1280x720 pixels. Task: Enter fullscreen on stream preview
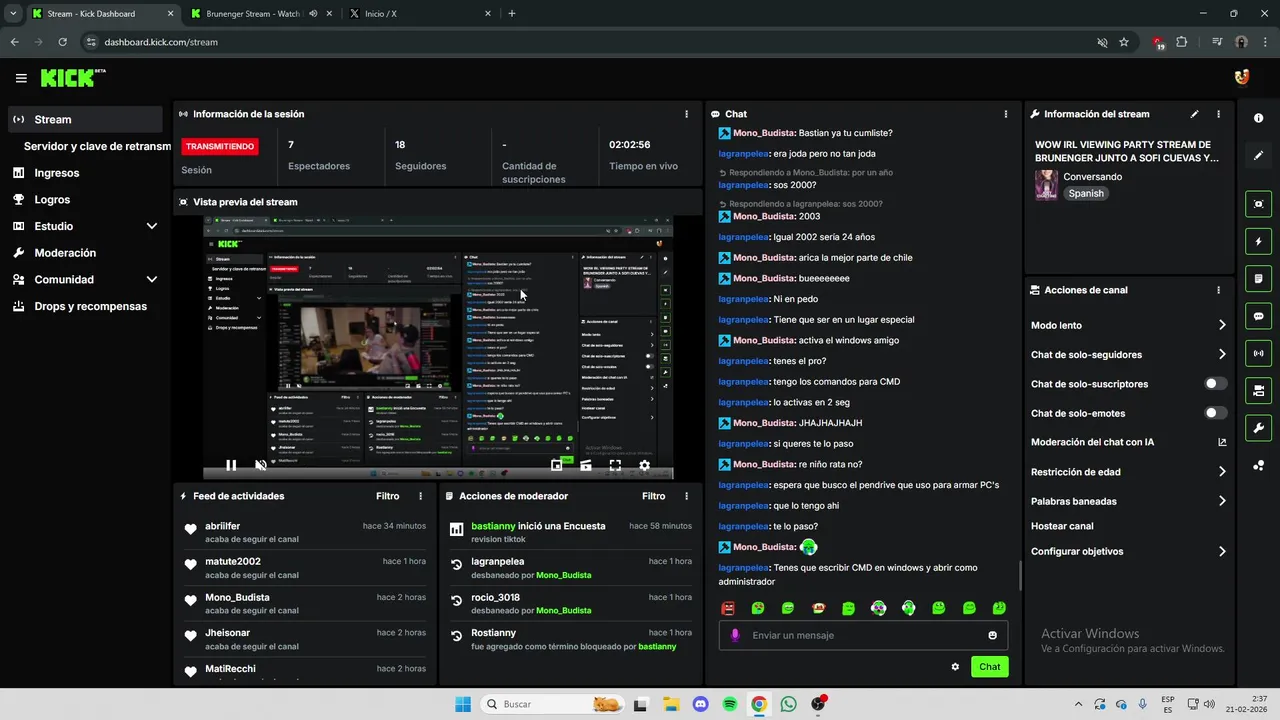click(x=615, y=465)
